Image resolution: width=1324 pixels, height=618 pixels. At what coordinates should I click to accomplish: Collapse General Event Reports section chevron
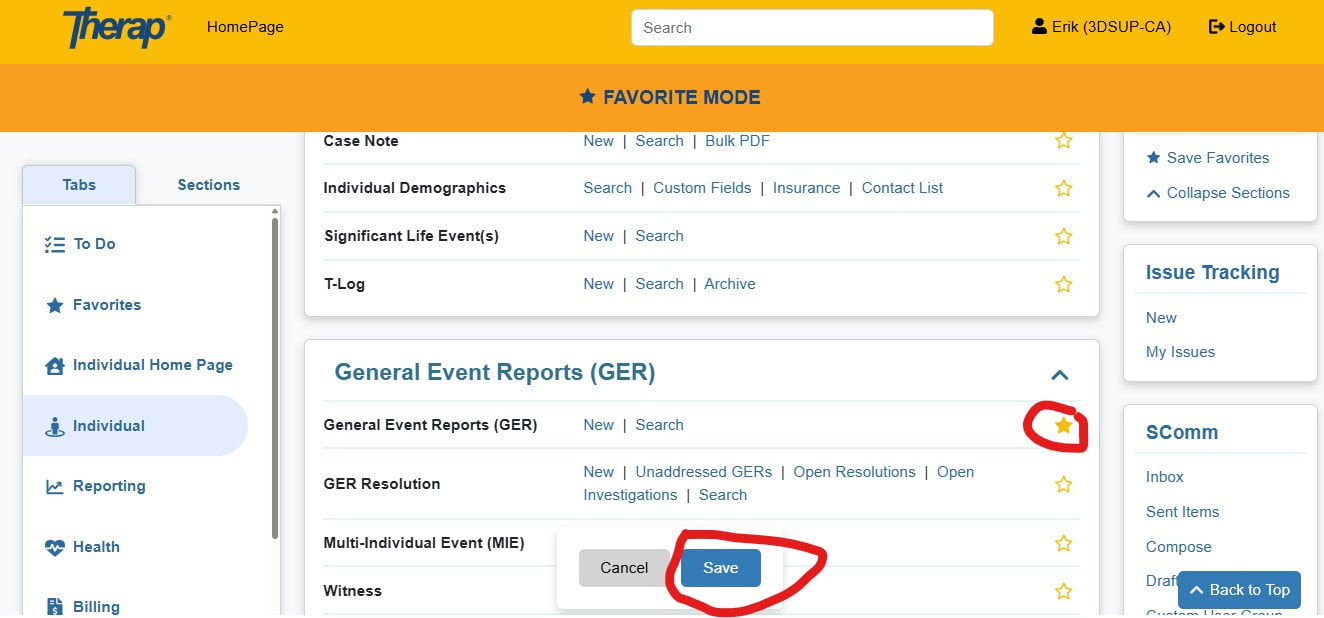(x=1060, y=375)
